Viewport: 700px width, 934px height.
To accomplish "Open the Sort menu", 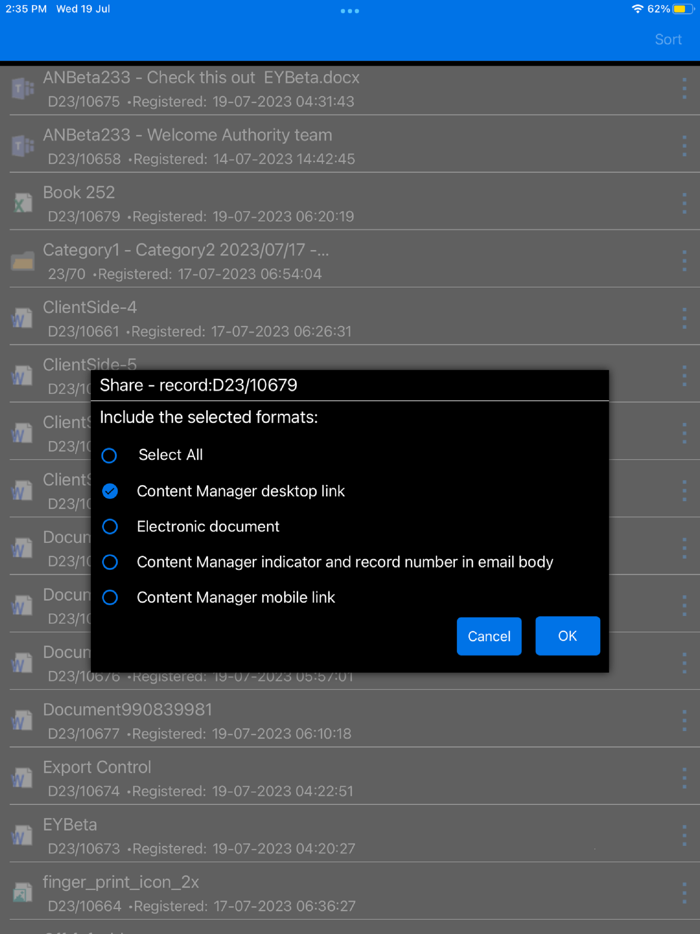I will click(x=668, y=39).
